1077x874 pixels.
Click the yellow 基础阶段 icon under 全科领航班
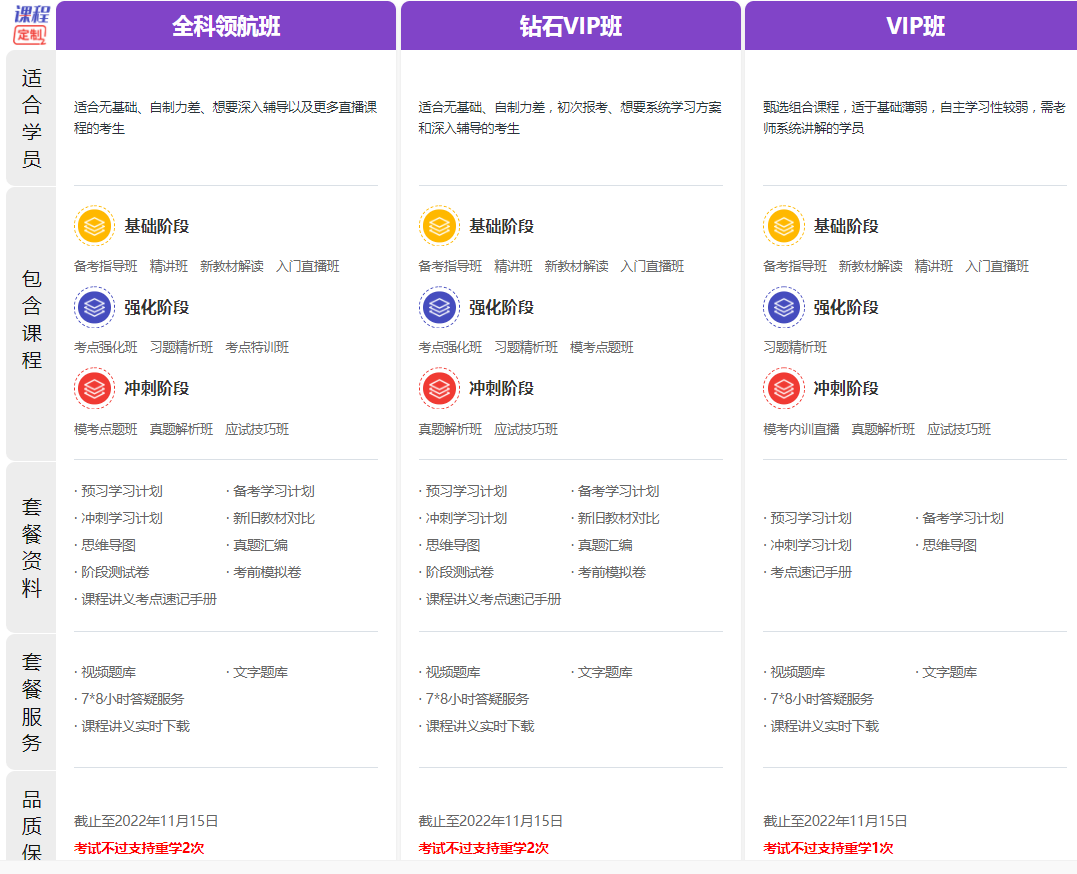click(94, 225)
